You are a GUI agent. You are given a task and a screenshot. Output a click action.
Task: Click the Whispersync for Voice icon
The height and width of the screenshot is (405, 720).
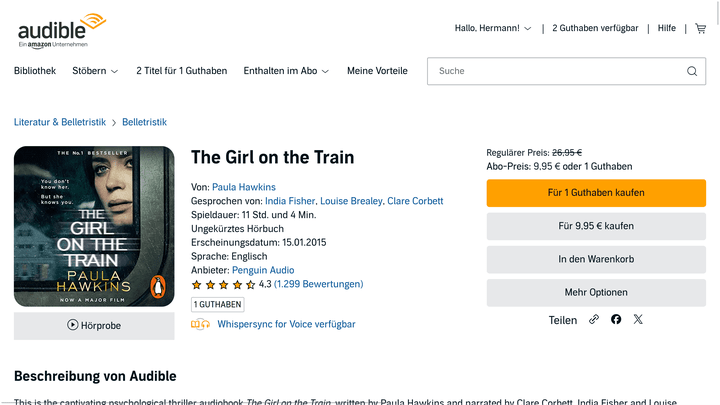(x=201, y=324)
